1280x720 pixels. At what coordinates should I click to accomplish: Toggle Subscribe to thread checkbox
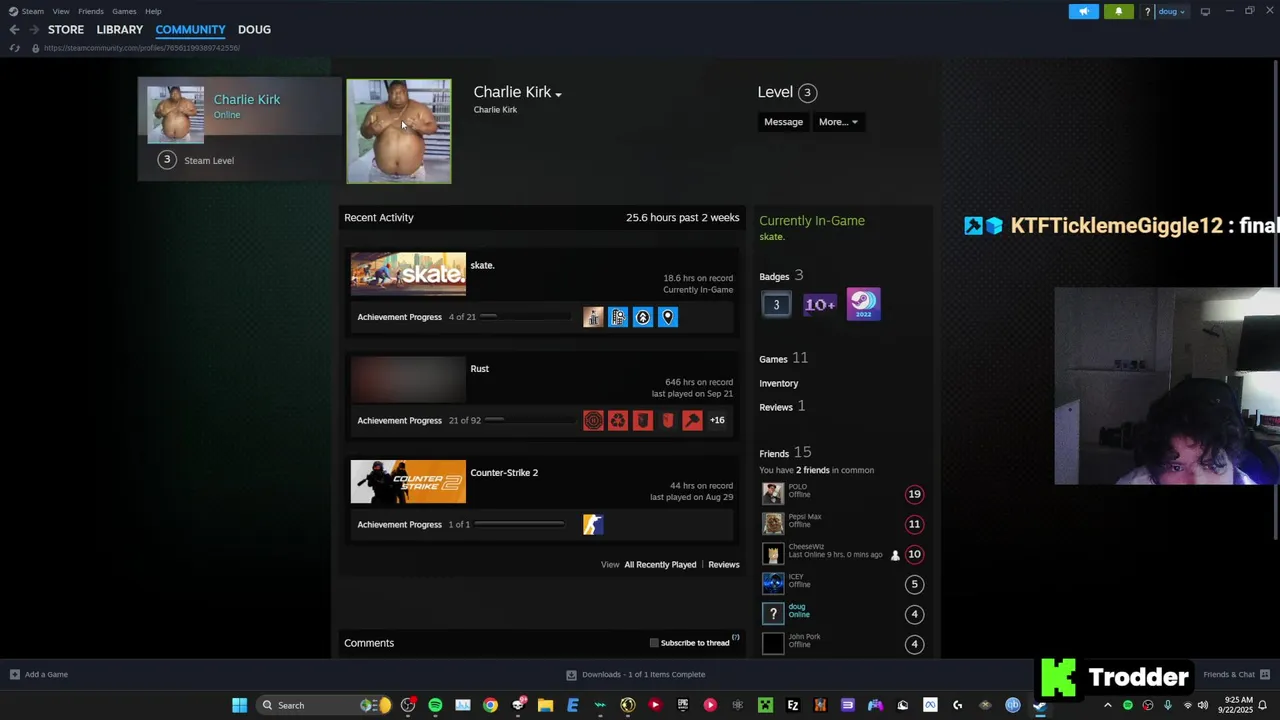[x=654, y=643]
